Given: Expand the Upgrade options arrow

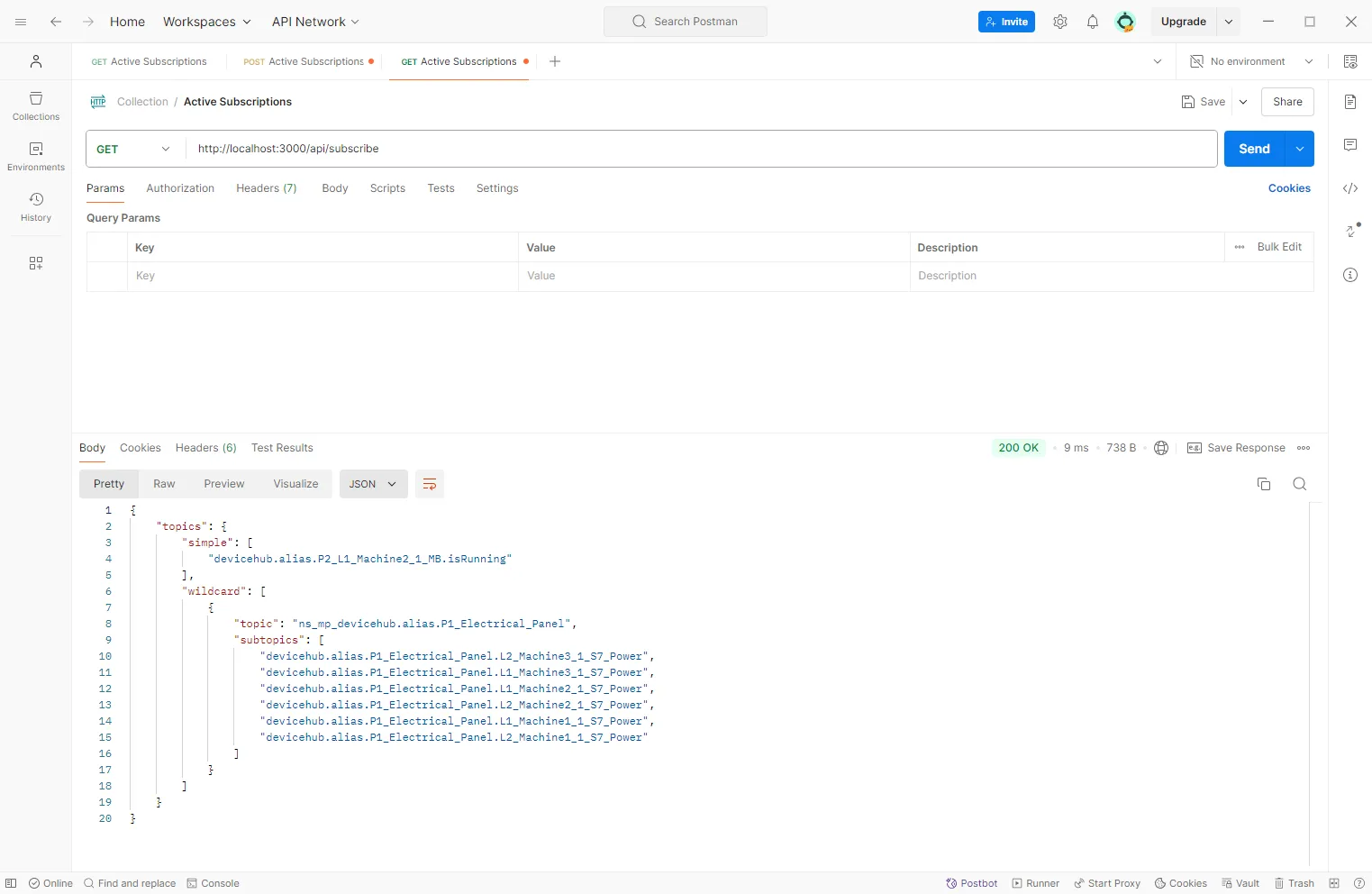Looking at the screenshot, I should (1229, 22).
